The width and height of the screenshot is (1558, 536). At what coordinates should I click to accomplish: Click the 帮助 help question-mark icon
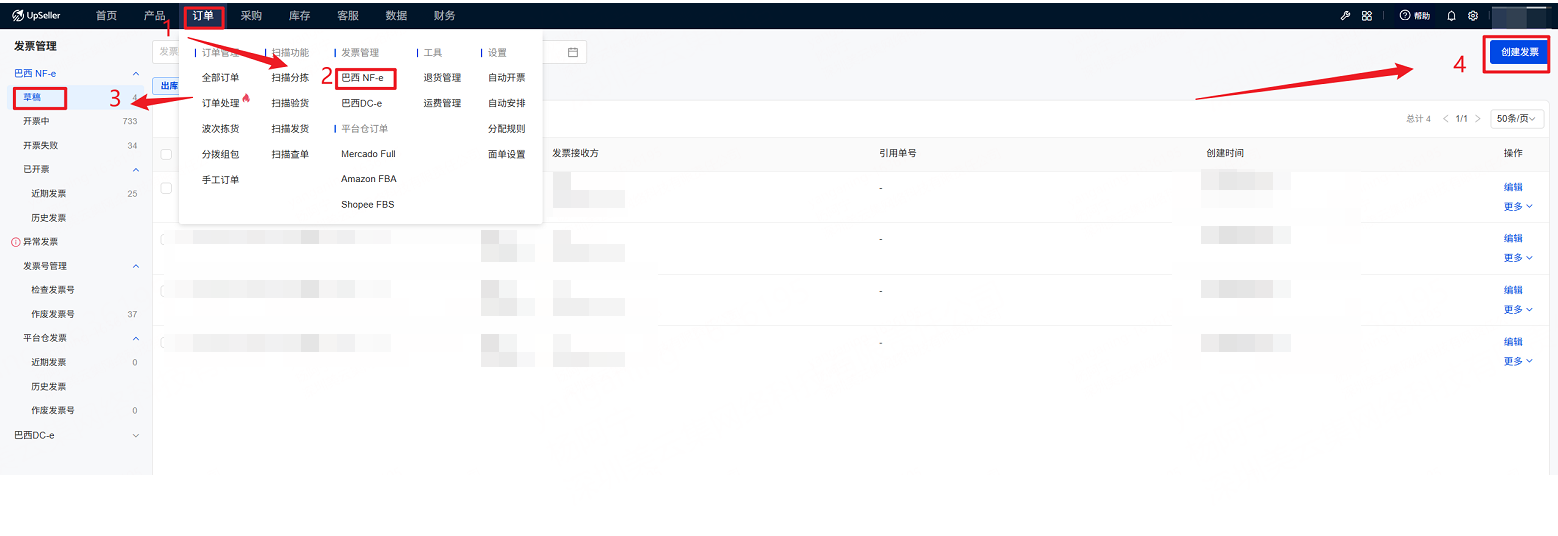click(x=1404, y=16)
